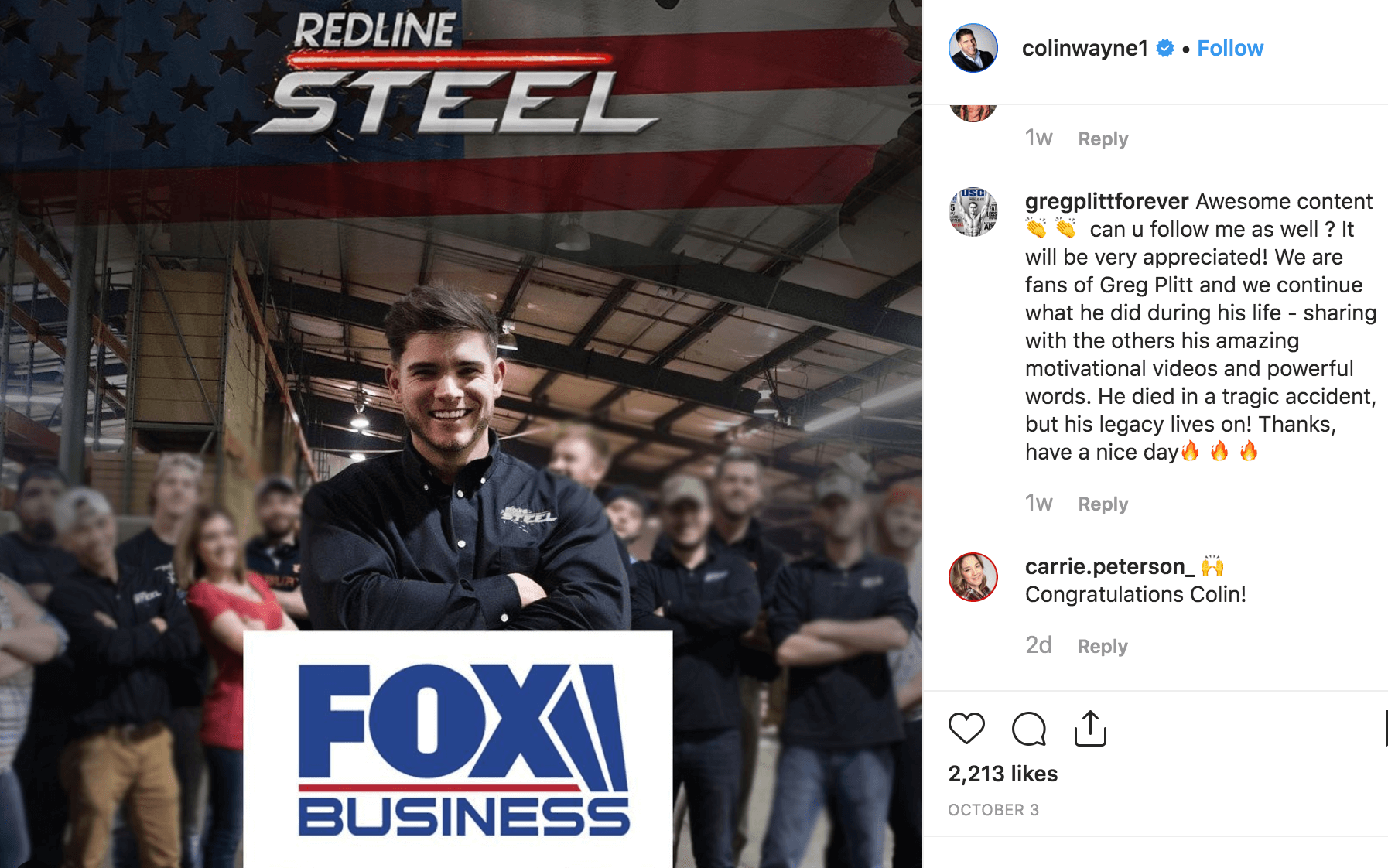Open colinwayne1 profile picture
The image size is (1388, 868).
click(x=973, y=48)
